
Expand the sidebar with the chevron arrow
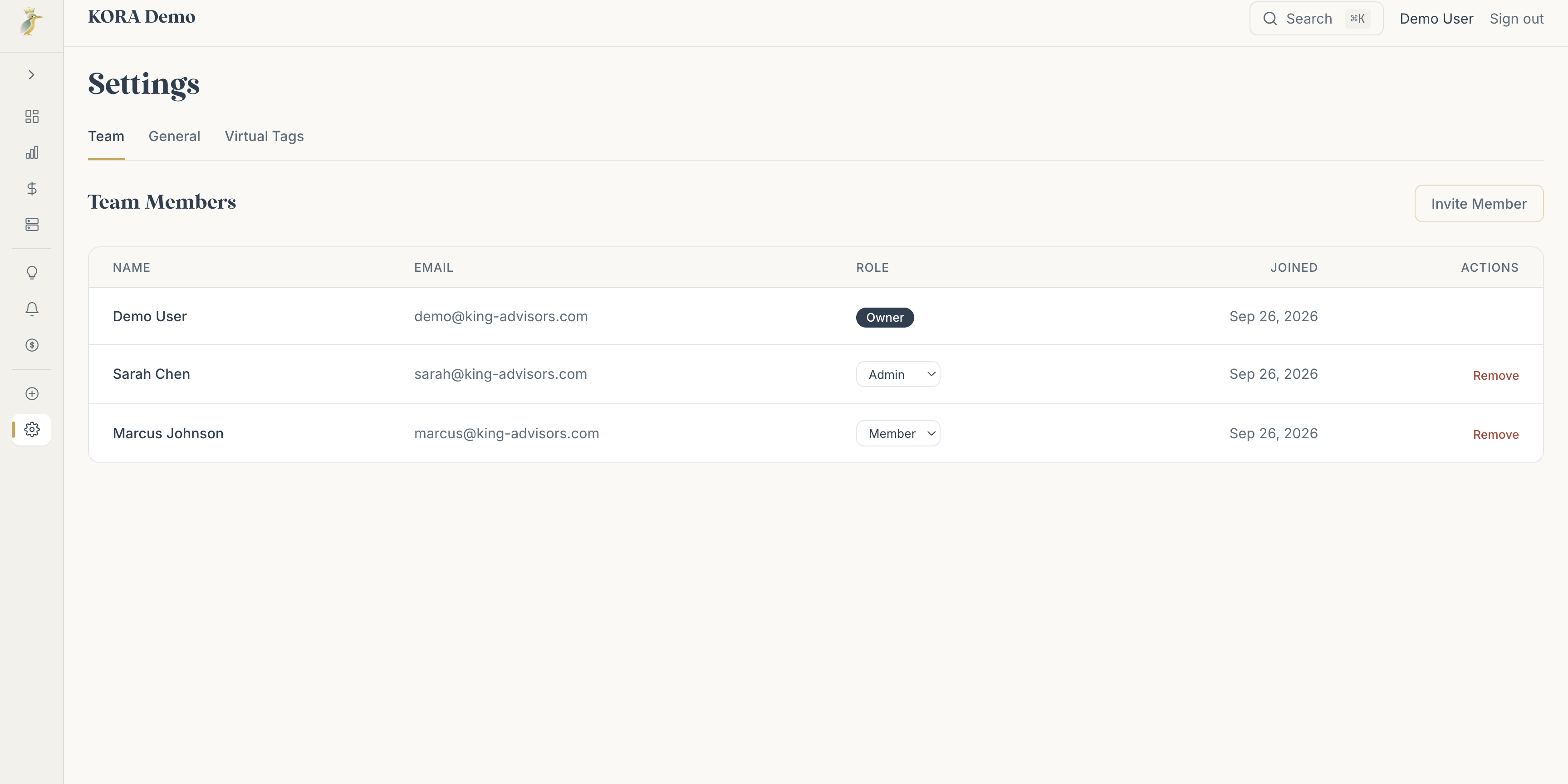(x=32, y=75)
